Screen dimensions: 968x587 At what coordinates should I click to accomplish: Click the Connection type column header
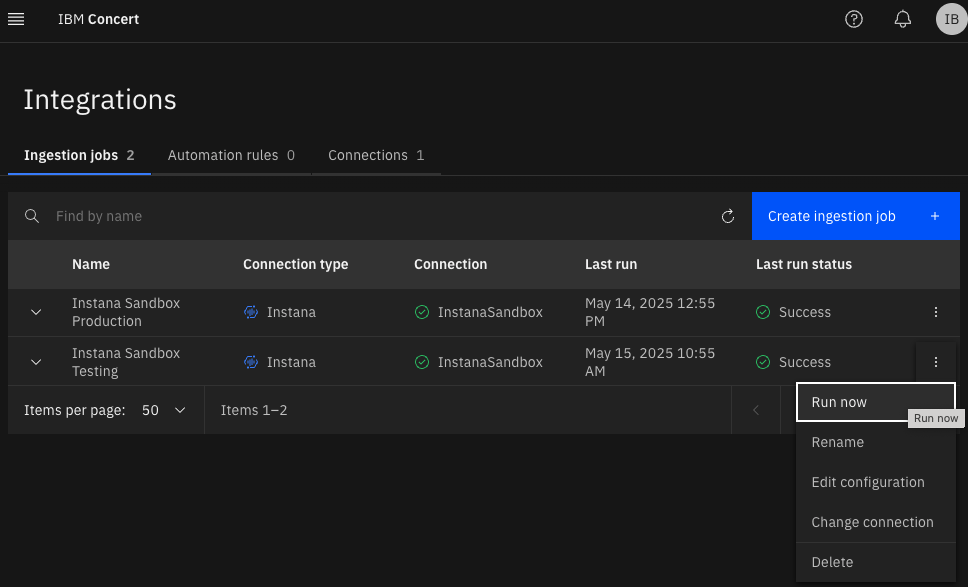pyautogui.click(x=296, y=264)
